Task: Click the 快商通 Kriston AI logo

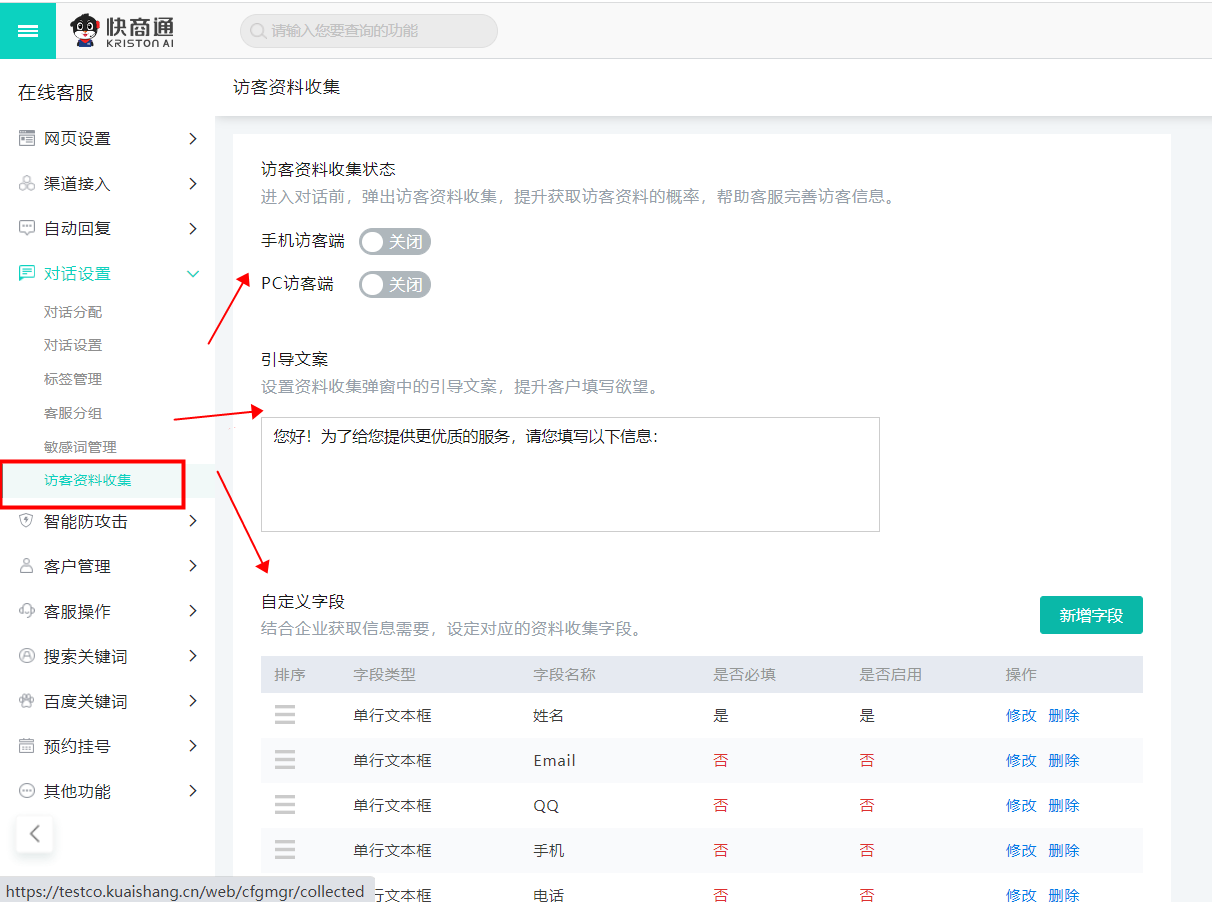Action: [x=122, y=31]
